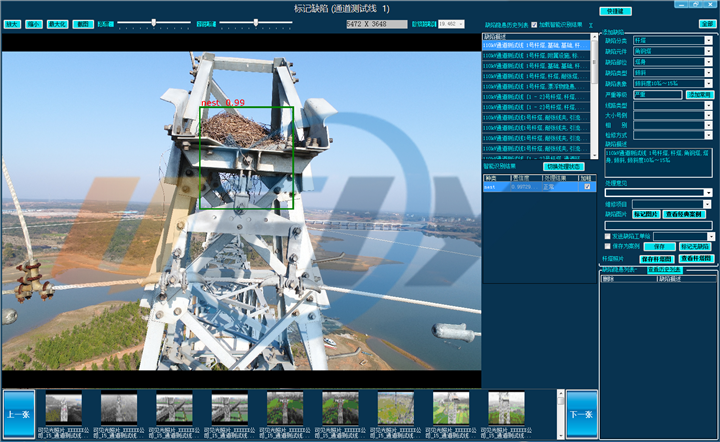The image size is (720, 442).
Task: Open the first thumbnail in the strip
Action: pos(64,408)
